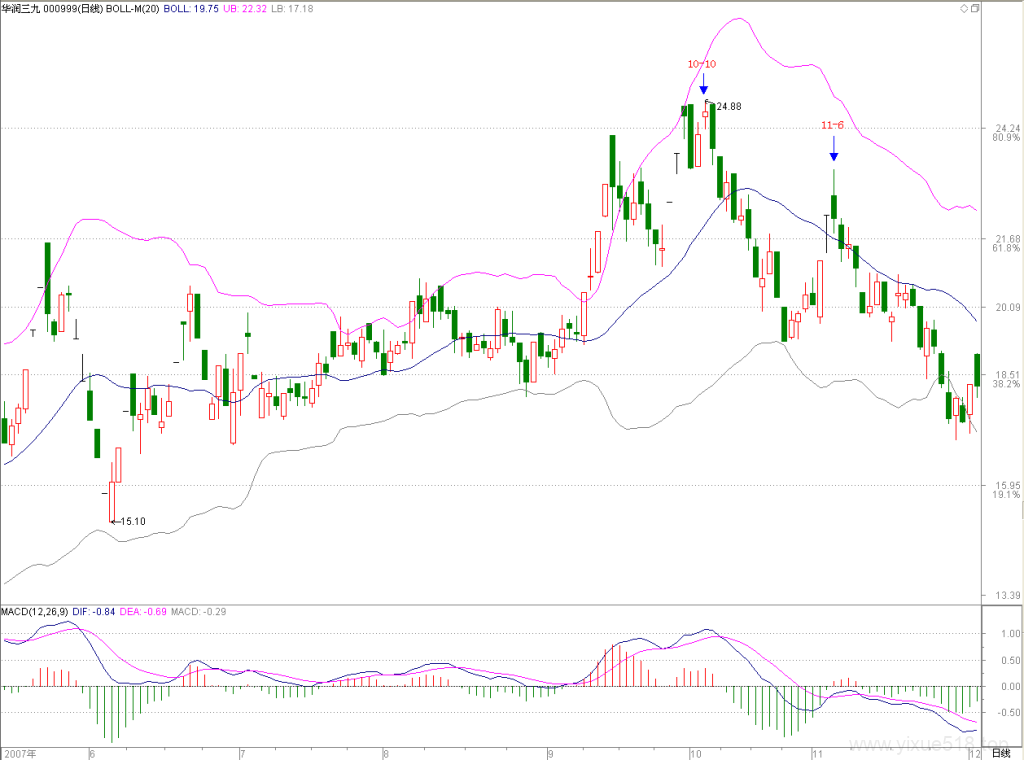The width and height of the screenshot is (1024, 760).
Task: Click the DIF: -0.84 readout
Action: [93, 612]
